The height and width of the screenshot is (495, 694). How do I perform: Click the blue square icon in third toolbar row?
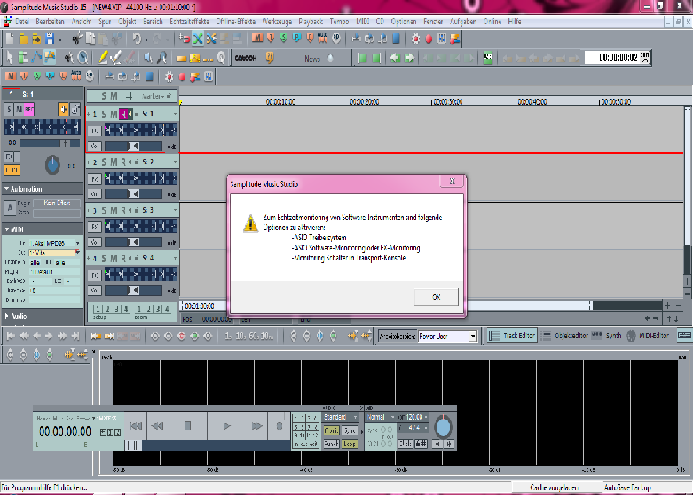coord(150,77)
